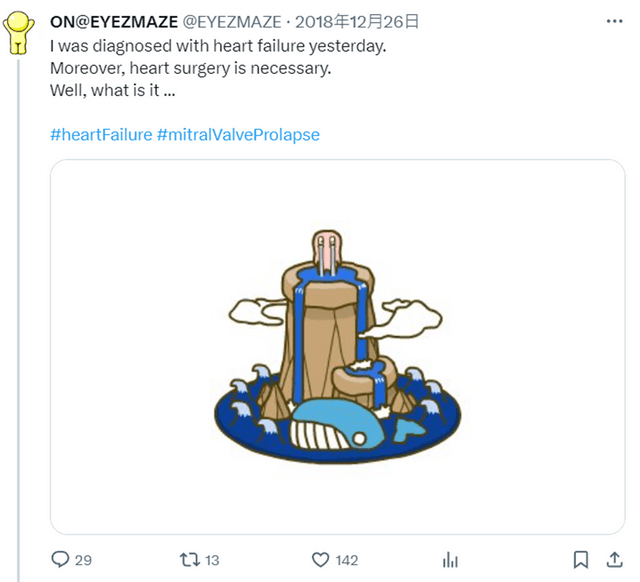Click the 29 replies count
The image size is (640, 582).
(x=83, y=560)
